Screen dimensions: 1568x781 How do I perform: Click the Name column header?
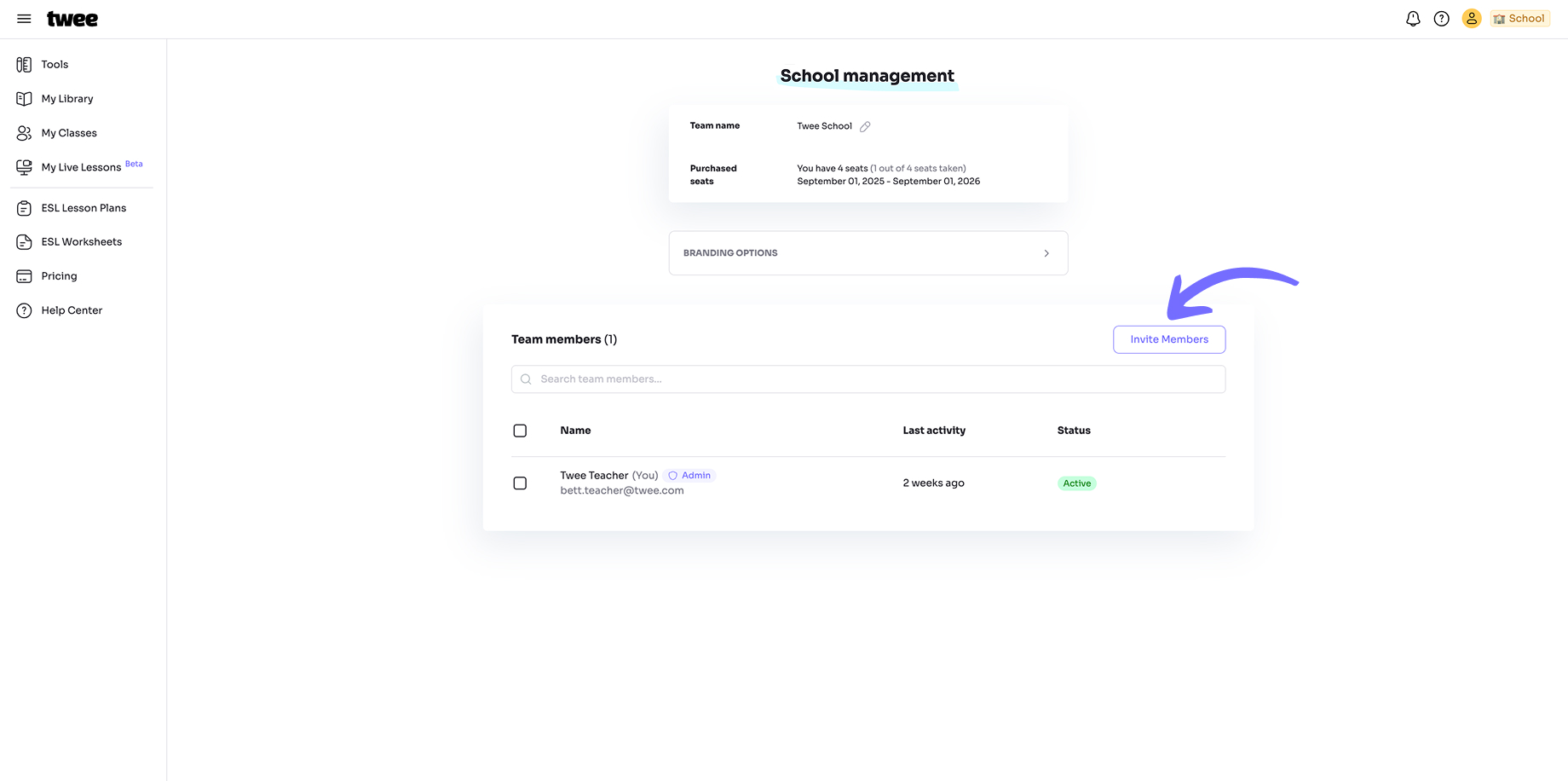point(575,431)
